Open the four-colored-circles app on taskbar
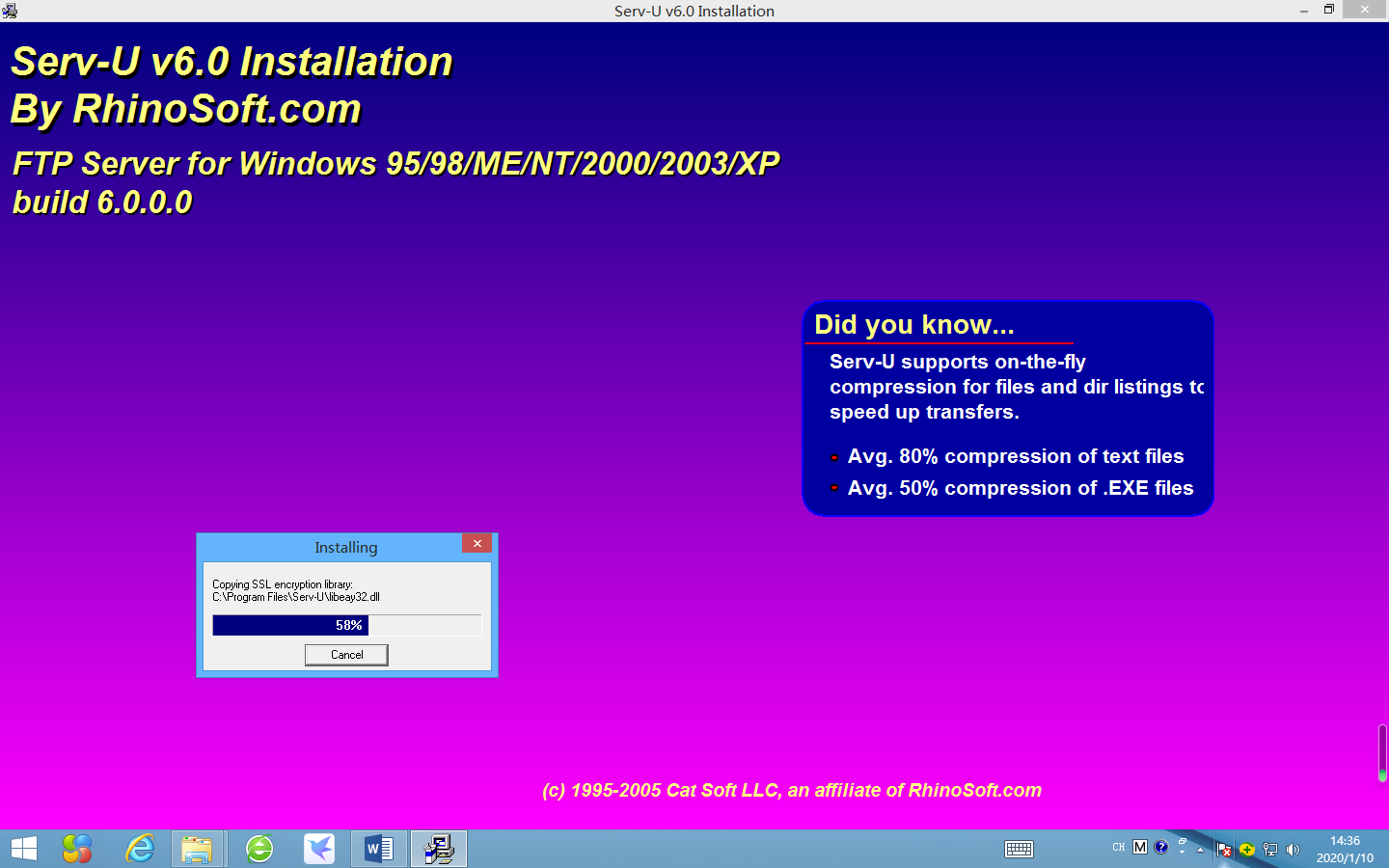This screenshot has width=1389, height=868. 77,849
